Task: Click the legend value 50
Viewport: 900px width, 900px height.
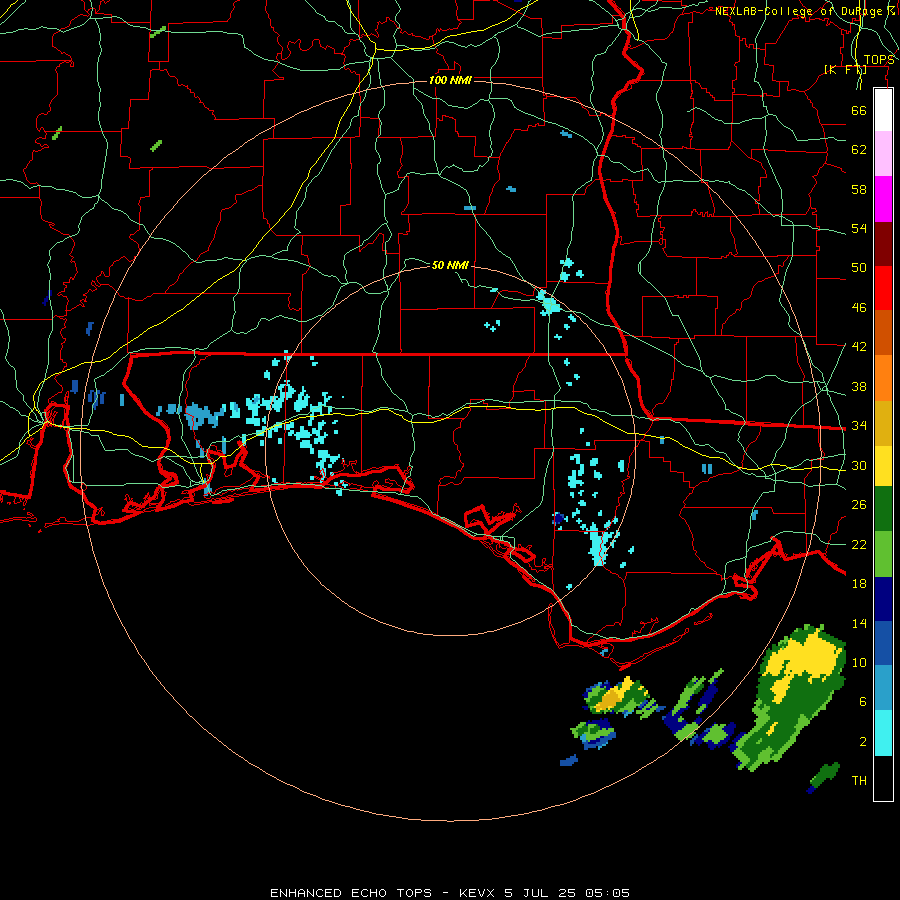Action: tap(859, 267)
